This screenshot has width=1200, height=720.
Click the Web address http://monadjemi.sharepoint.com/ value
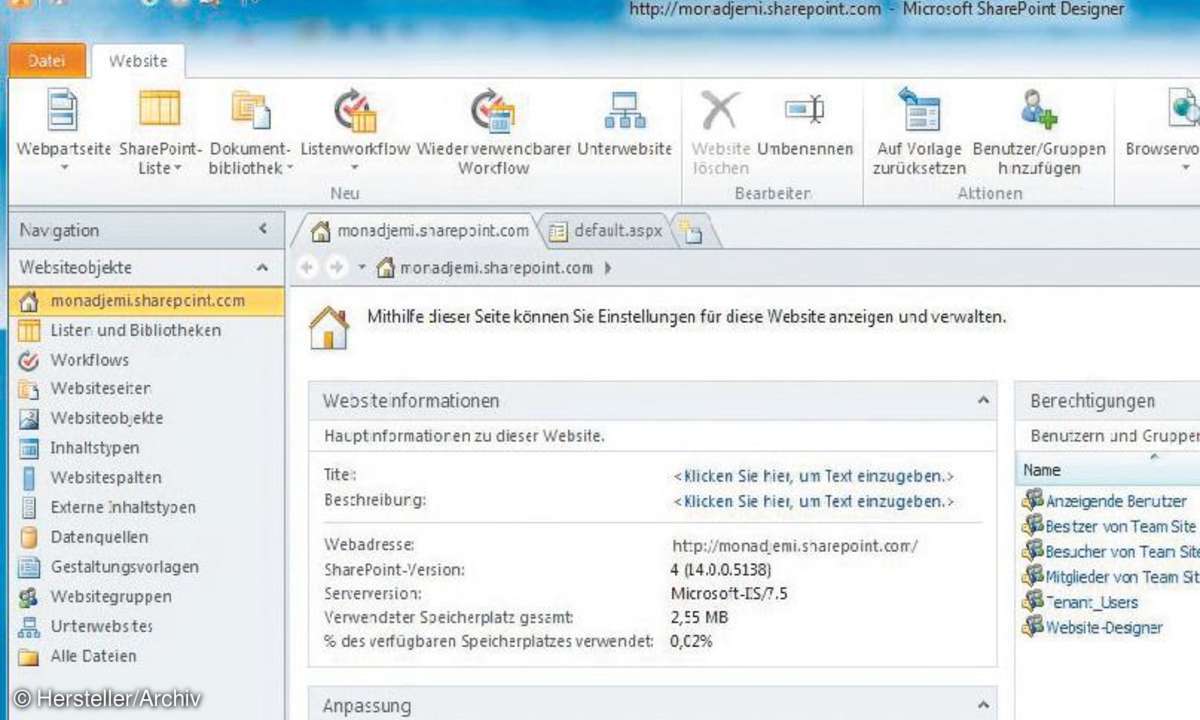click(x=794, y=546)
